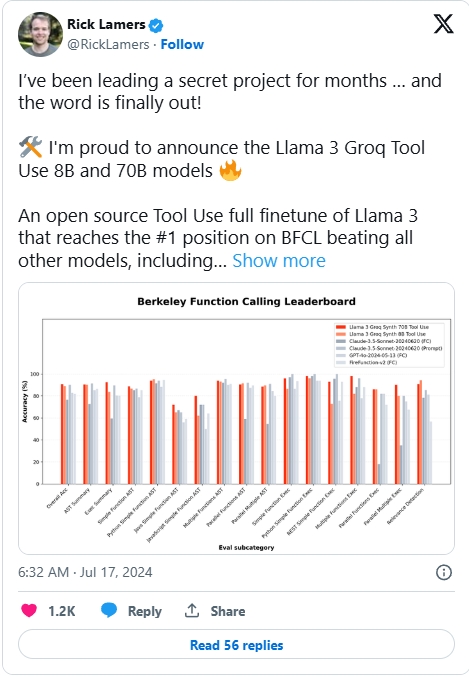The height and width of the screenshot is (677, 469).
Task: Open Rick Lamers profile picture
Action: click(x=40, y=35)
